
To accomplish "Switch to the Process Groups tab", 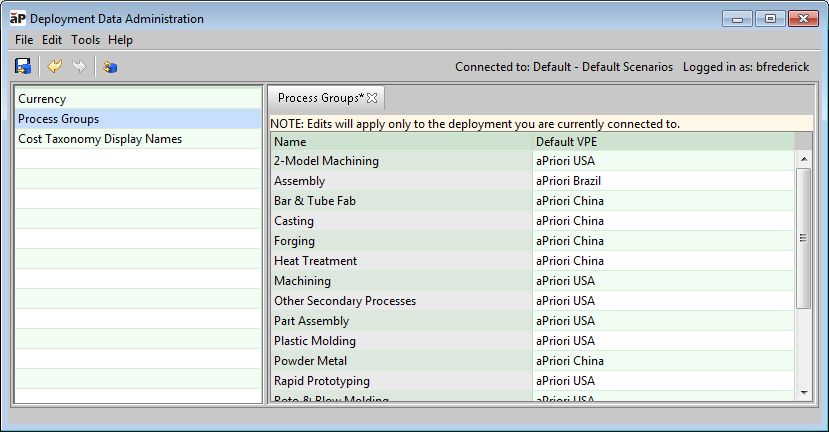I will coord(320,98).
